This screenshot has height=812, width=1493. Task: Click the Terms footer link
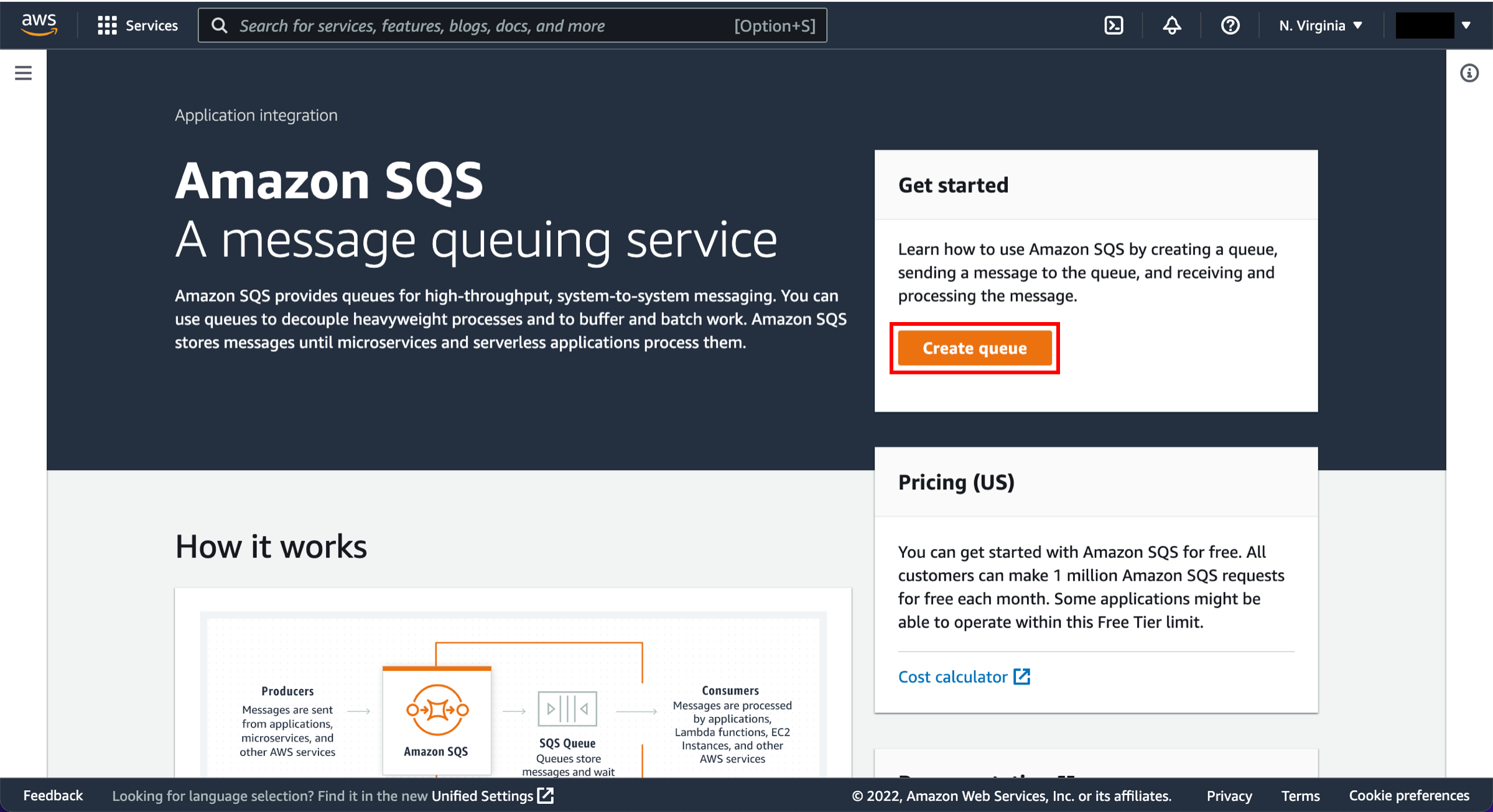click(x=1305, y=796)
